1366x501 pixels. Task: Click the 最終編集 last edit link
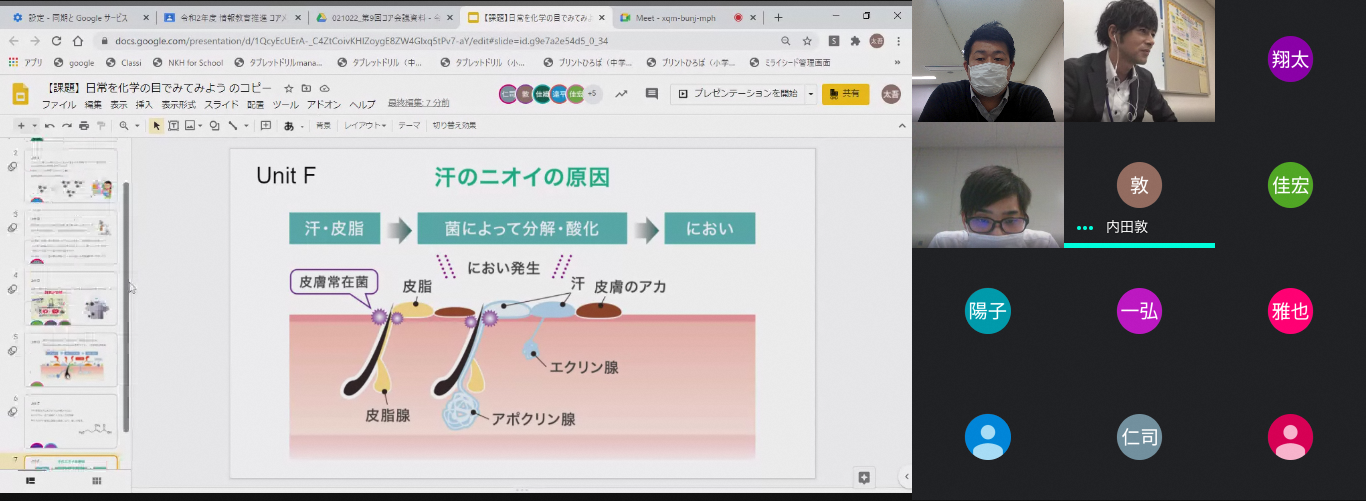[418, 103]
